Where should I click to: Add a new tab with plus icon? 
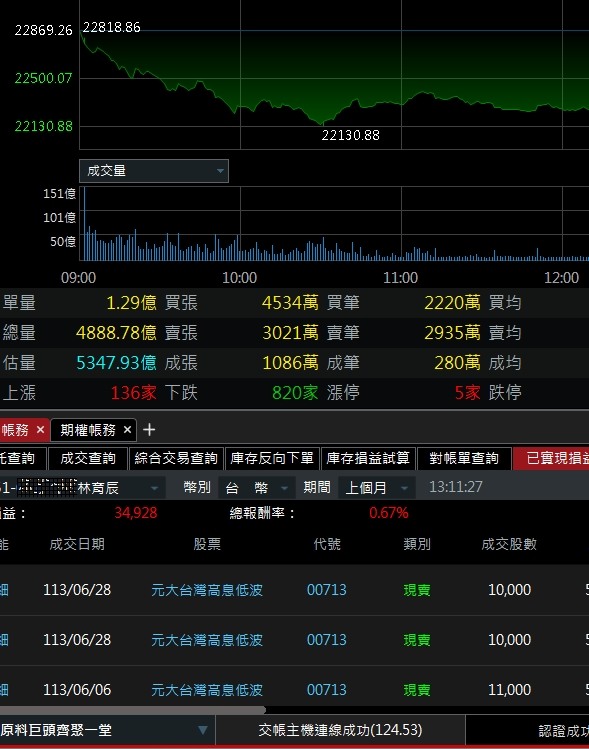tap(149, 430)
